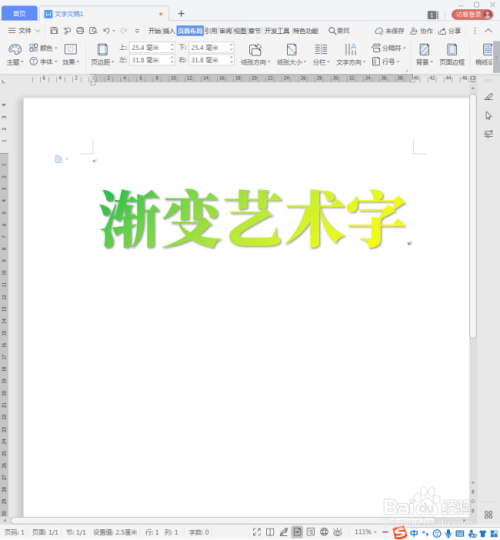
Task: Click the 页面: 1/1 status entry
Action: pos(45,532)
